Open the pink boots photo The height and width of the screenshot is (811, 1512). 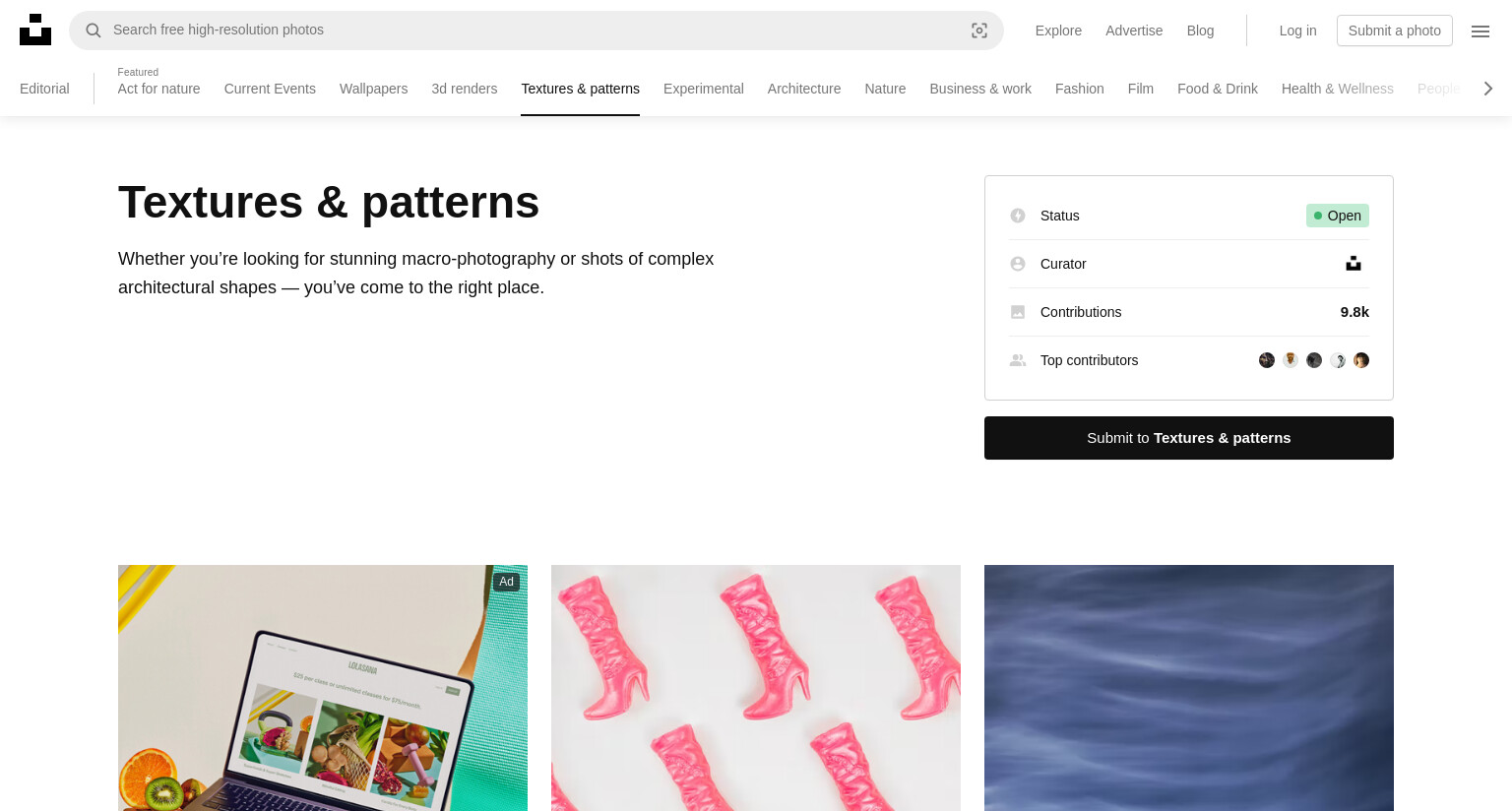pyautogui.click(x=756, y=688)
